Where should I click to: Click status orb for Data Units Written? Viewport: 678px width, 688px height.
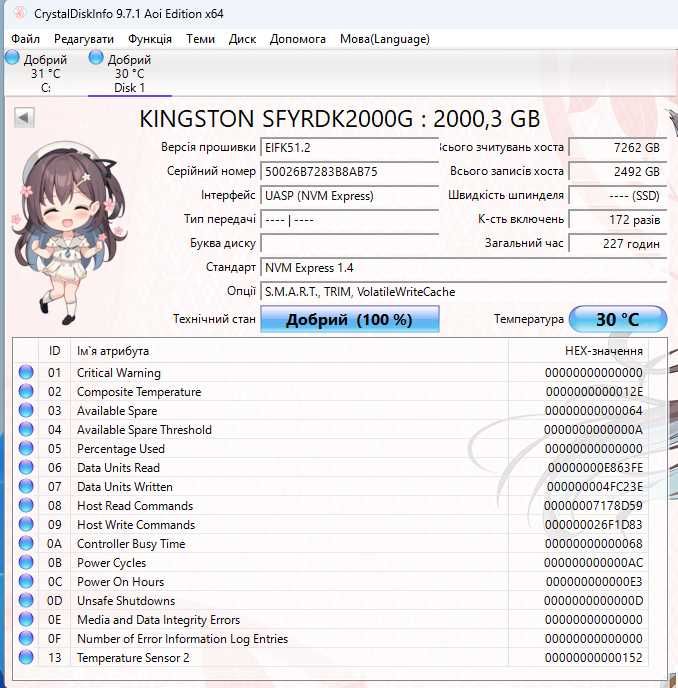coord(26,486)
